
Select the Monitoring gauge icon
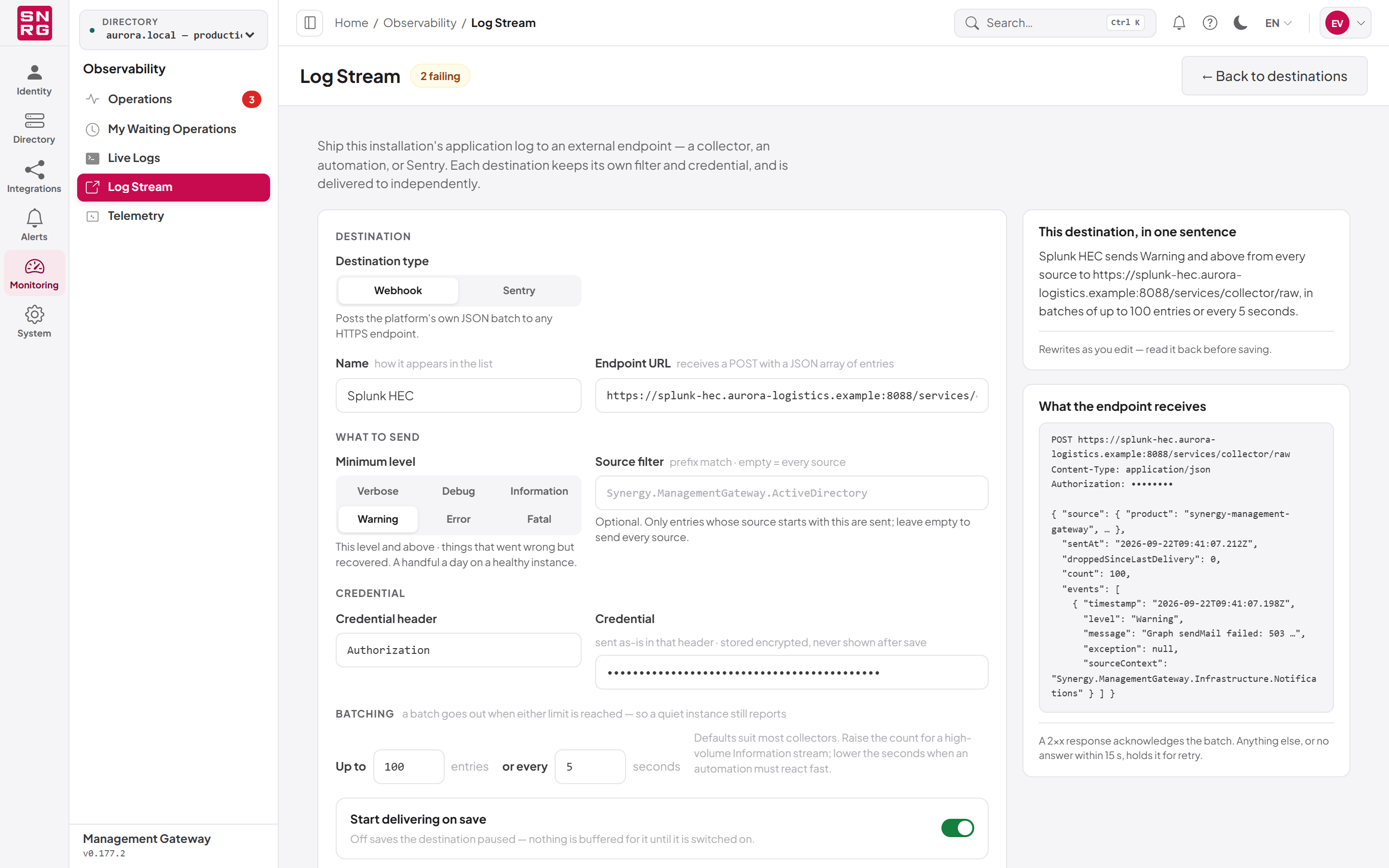[34, 266]
